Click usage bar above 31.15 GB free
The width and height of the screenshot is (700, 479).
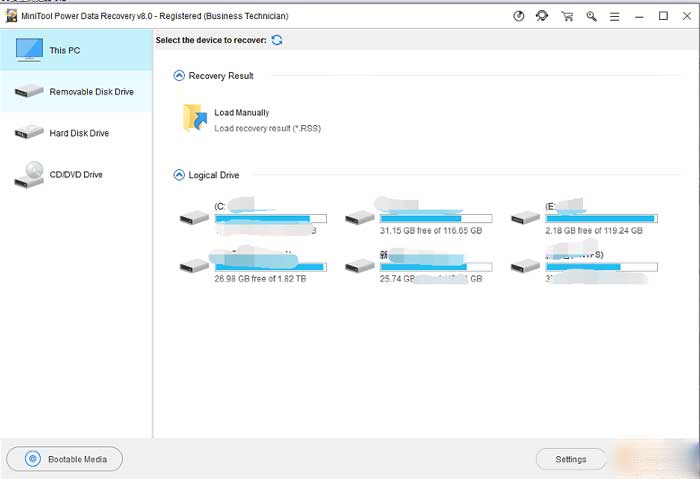[x=436, y=218]
